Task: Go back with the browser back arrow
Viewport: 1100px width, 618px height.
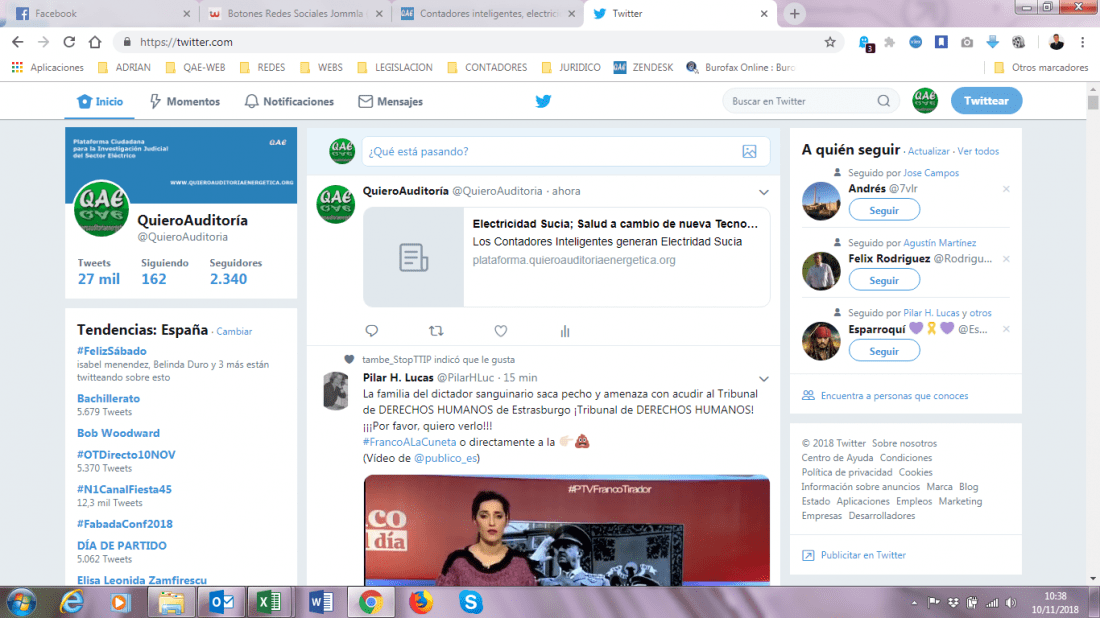Action: (x=18, y=42)
